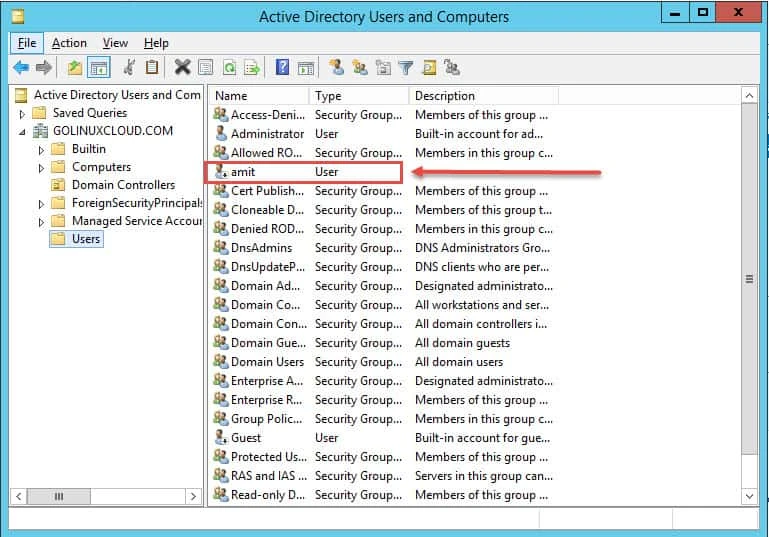Select the Allowed RO... group row

[384, 153]
